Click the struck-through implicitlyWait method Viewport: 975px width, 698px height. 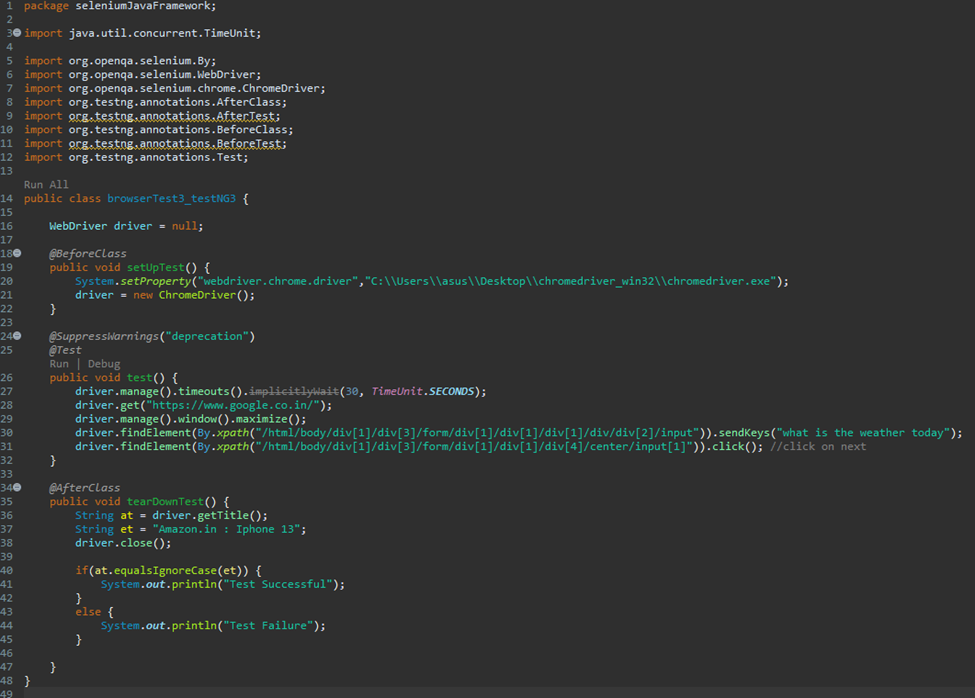[x=294, y=391]
